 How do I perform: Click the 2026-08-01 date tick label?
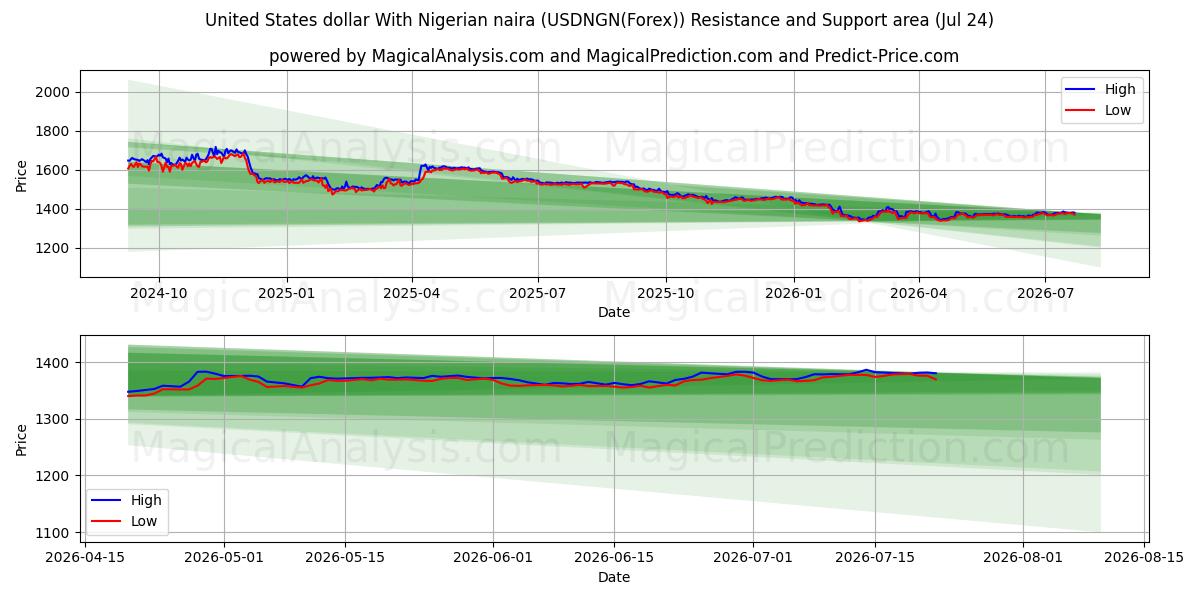pyautogui.click(x=1023, y=558)
